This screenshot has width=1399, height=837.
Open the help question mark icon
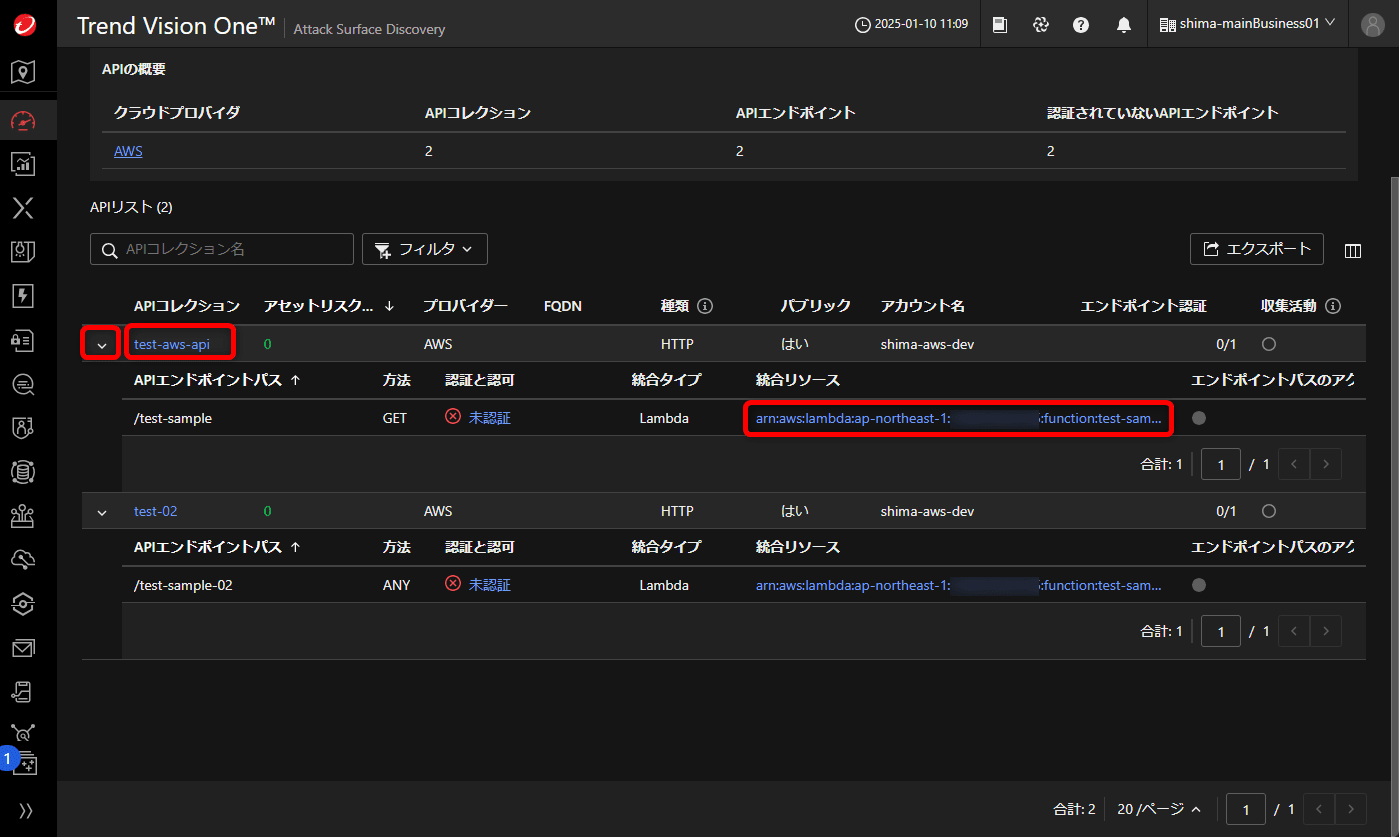1081,25
